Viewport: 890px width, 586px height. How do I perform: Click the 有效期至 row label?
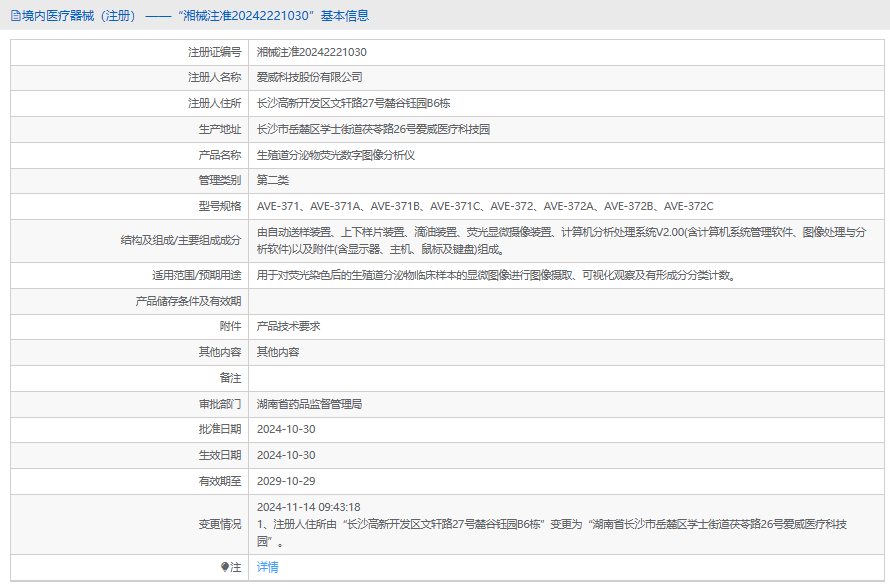220,481
